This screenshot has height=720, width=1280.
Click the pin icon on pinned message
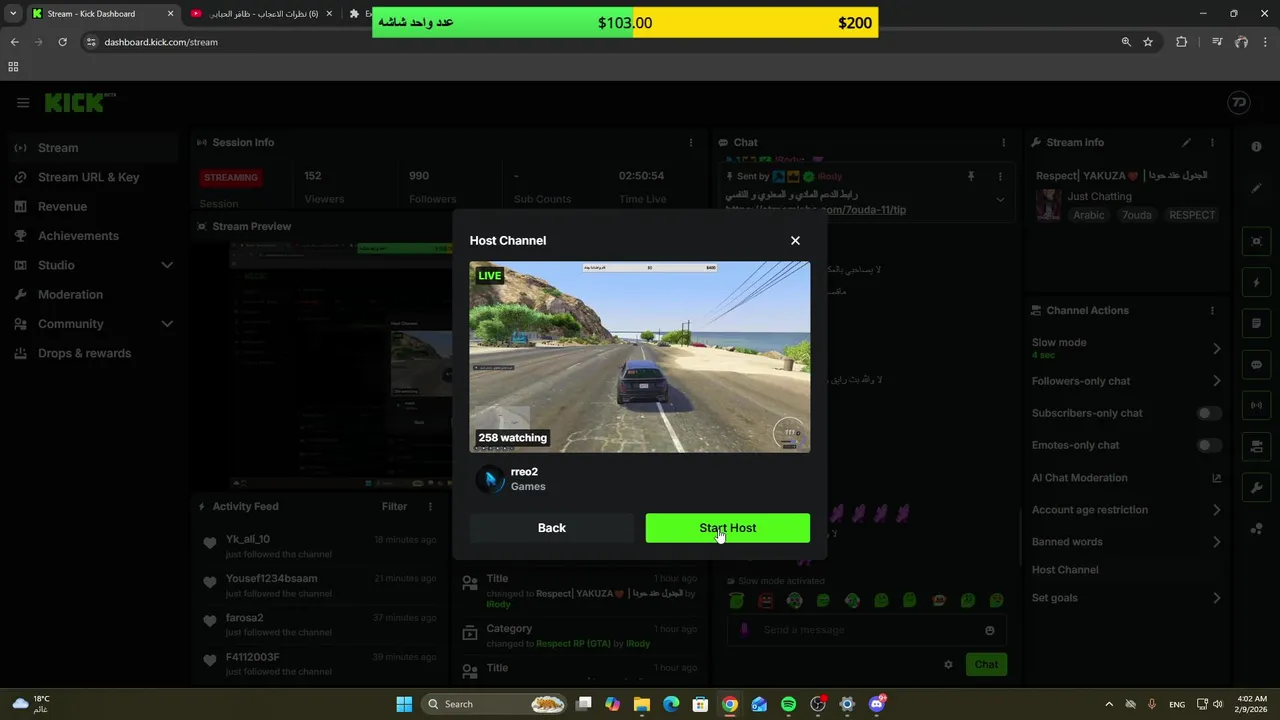tap(970, 177)
